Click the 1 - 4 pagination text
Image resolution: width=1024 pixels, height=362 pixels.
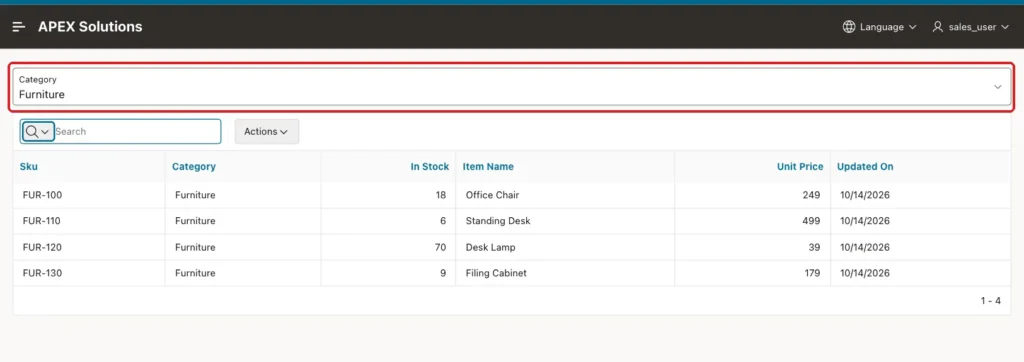[991, 301]
